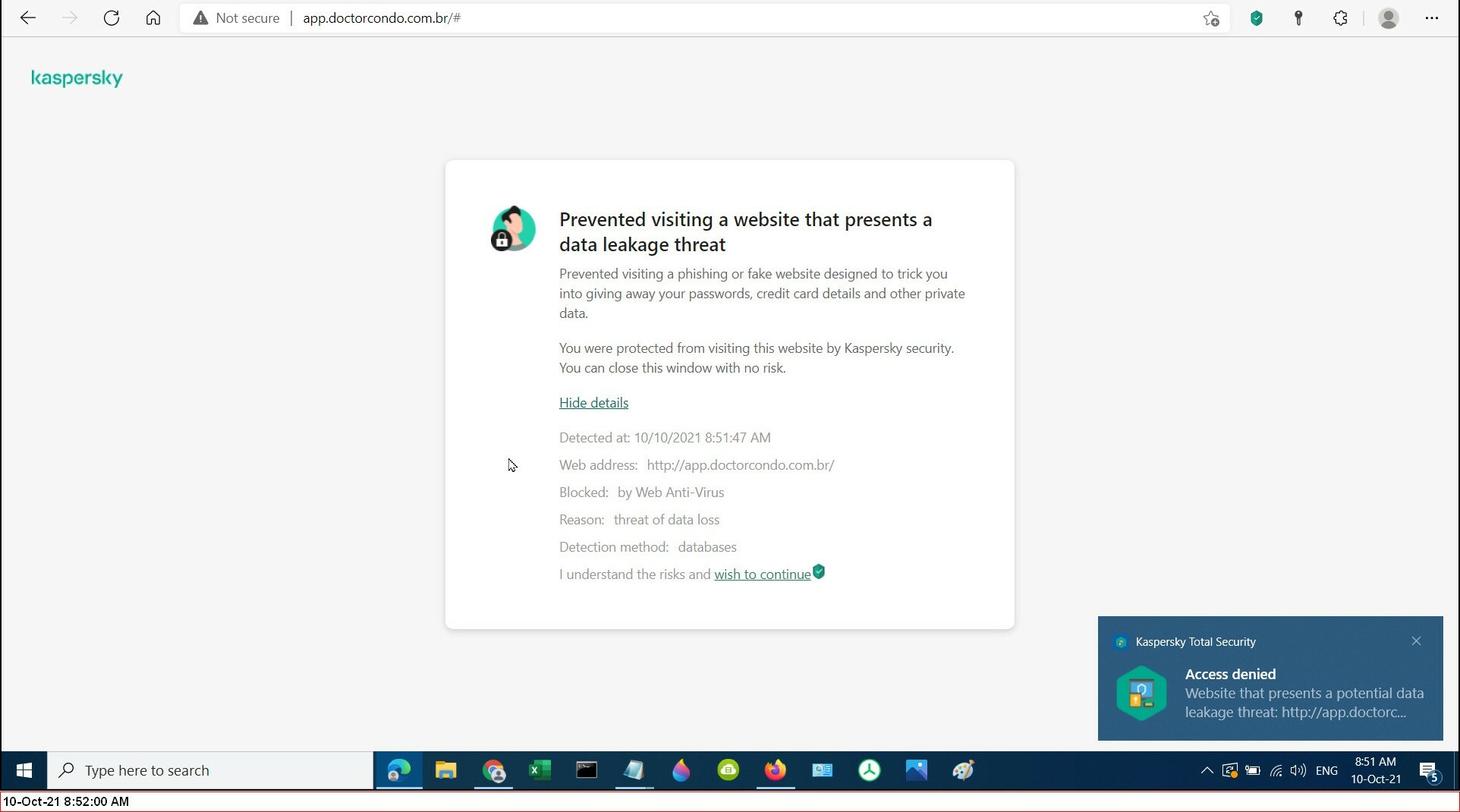
Task: Click the taskbar search box
Action: (210, 771)
